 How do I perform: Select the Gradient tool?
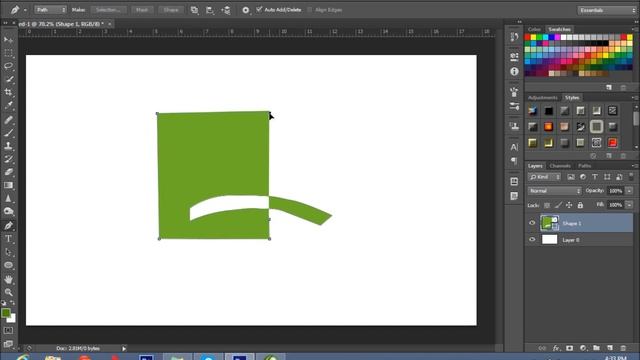(x=8, y=185)
